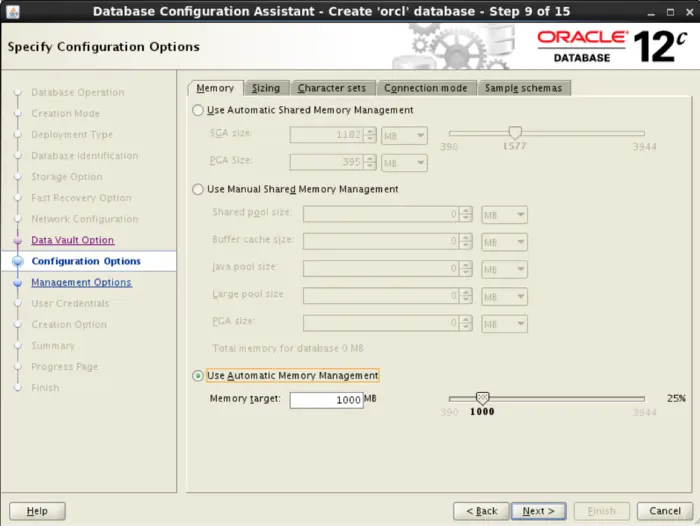The width and height of the screenshot is (700, 526).
Task: Minimize the Database Configuration Assistant window
Action: tap(651, 12)
